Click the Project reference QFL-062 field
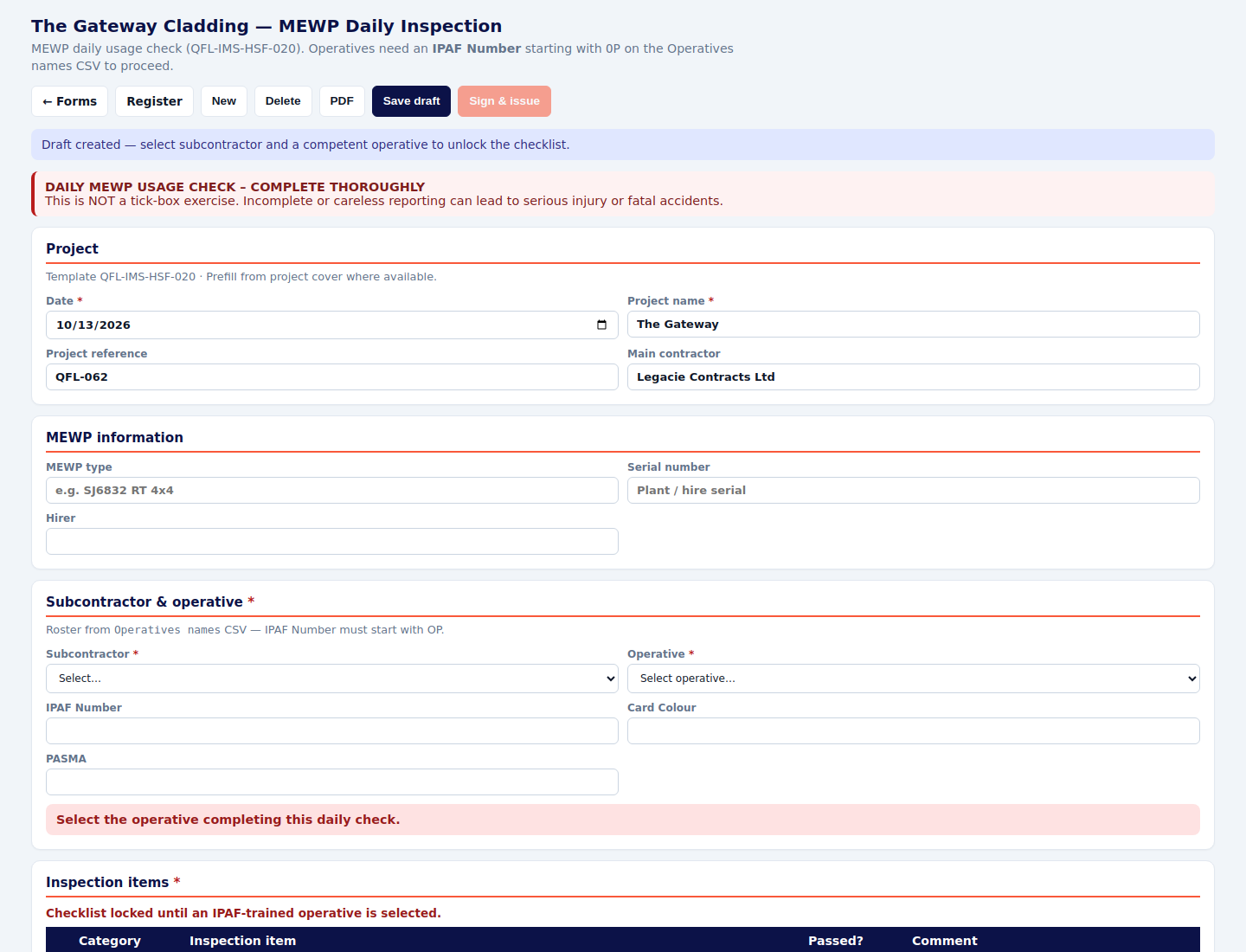1246x952 pixels. coord(332,377)
